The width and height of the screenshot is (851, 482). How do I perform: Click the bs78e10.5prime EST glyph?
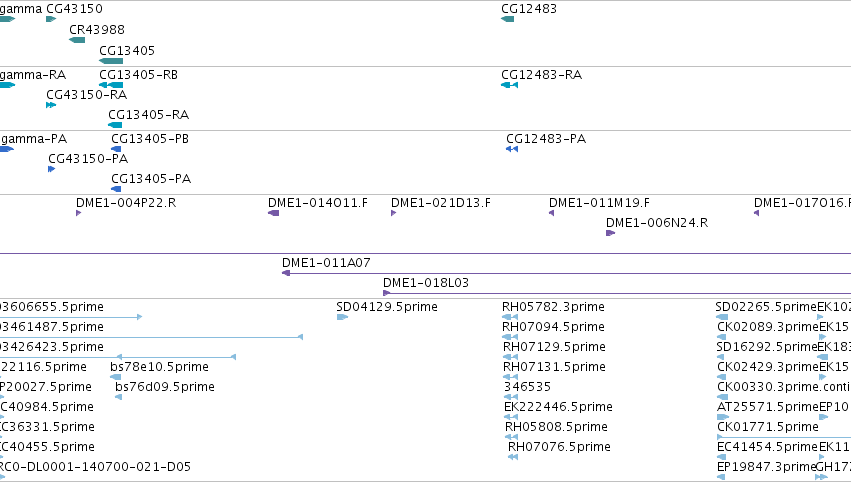coord(116,377)
